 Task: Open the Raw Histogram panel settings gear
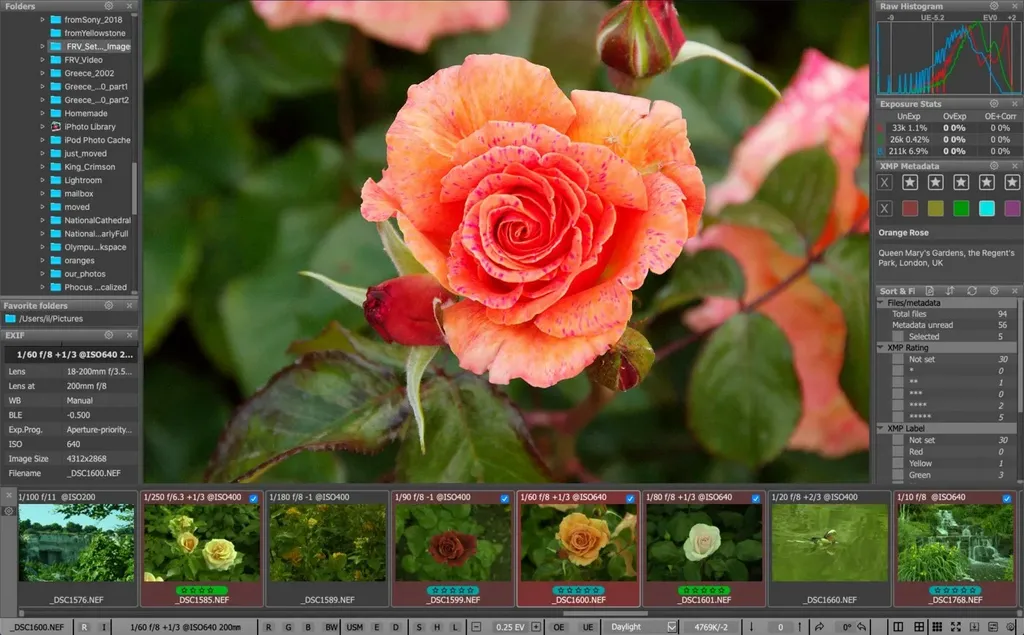point(994,6)
